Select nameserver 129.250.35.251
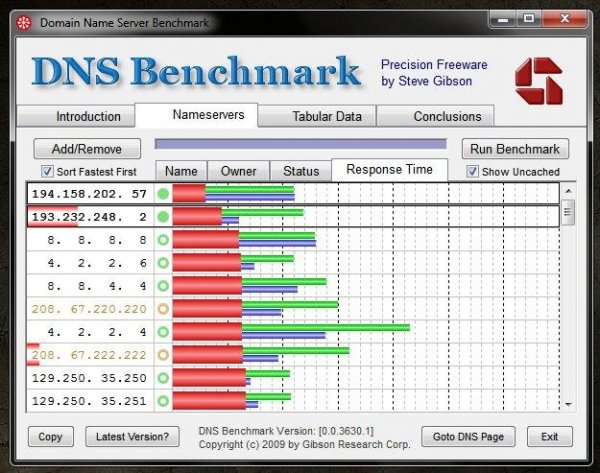The width and height of the screenshot is (600, 473). tap(90, 401)
